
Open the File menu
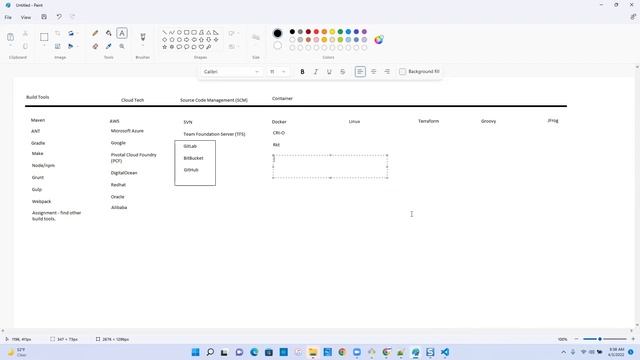8,17
